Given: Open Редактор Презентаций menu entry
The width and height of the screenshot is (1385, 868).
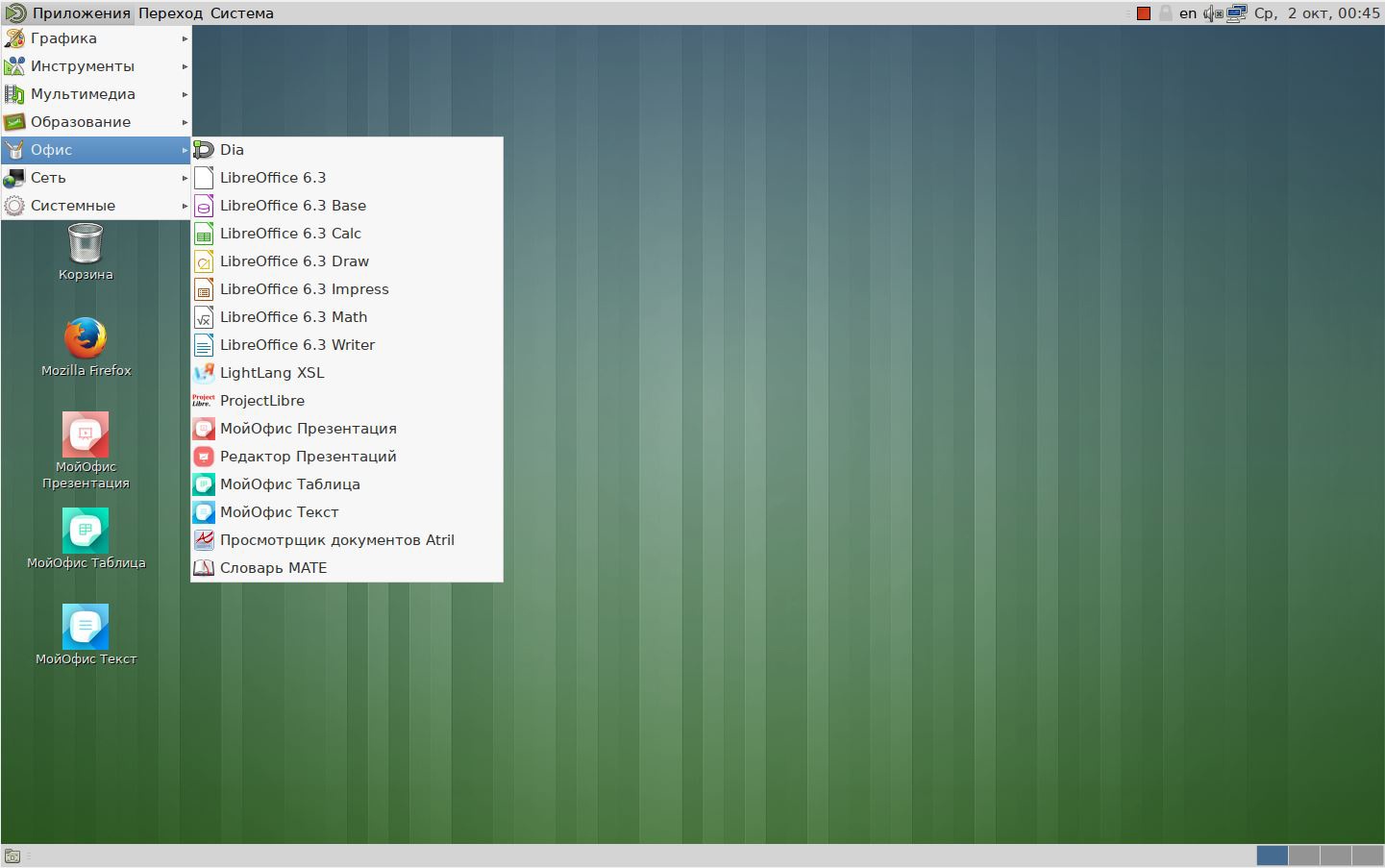Looking at the screenshot, I should [x=347, y=457].
